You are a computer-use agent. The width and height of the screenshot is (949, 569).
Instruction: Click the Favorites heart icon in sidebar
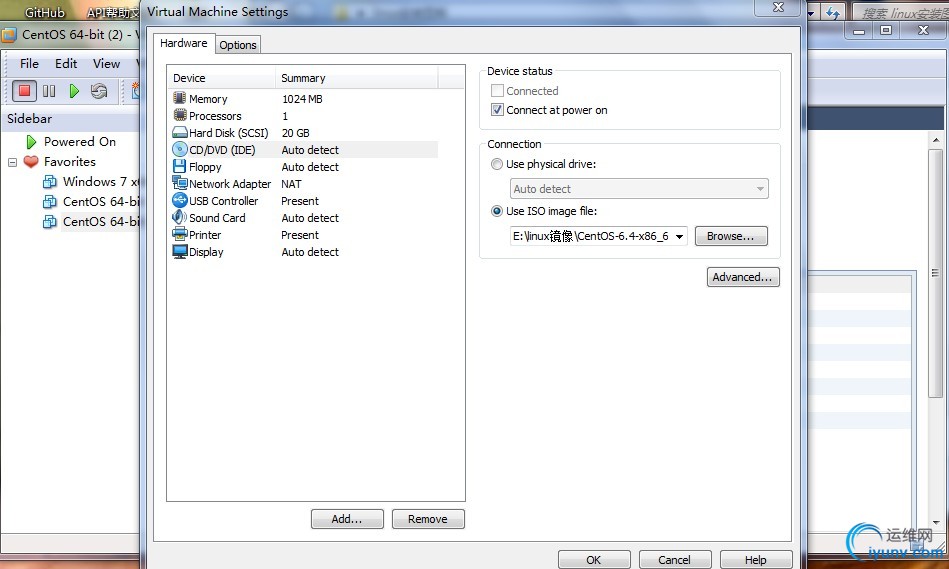click(x=31, y=162)
